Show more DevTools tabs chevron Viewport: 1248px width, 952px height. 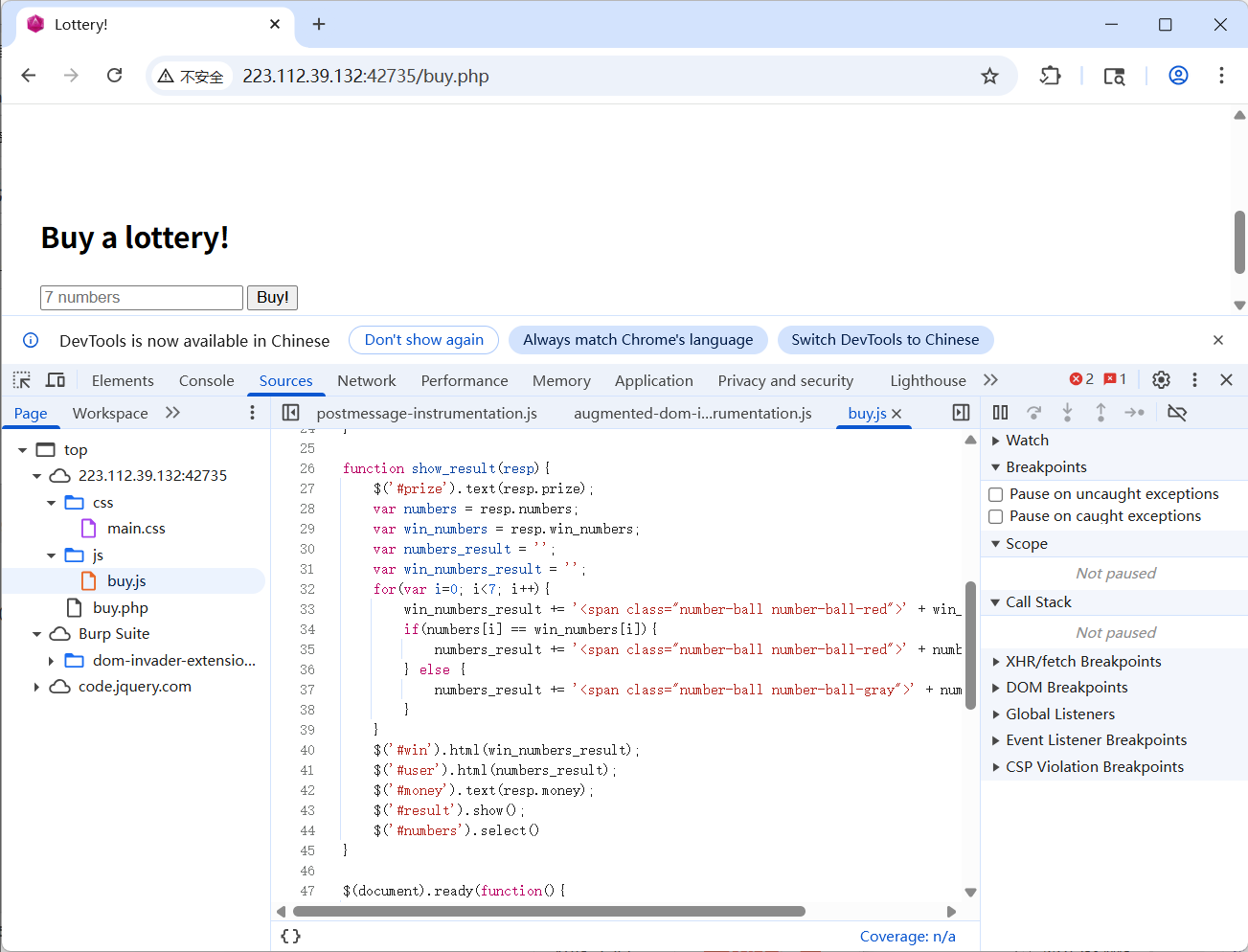point(990,380)
